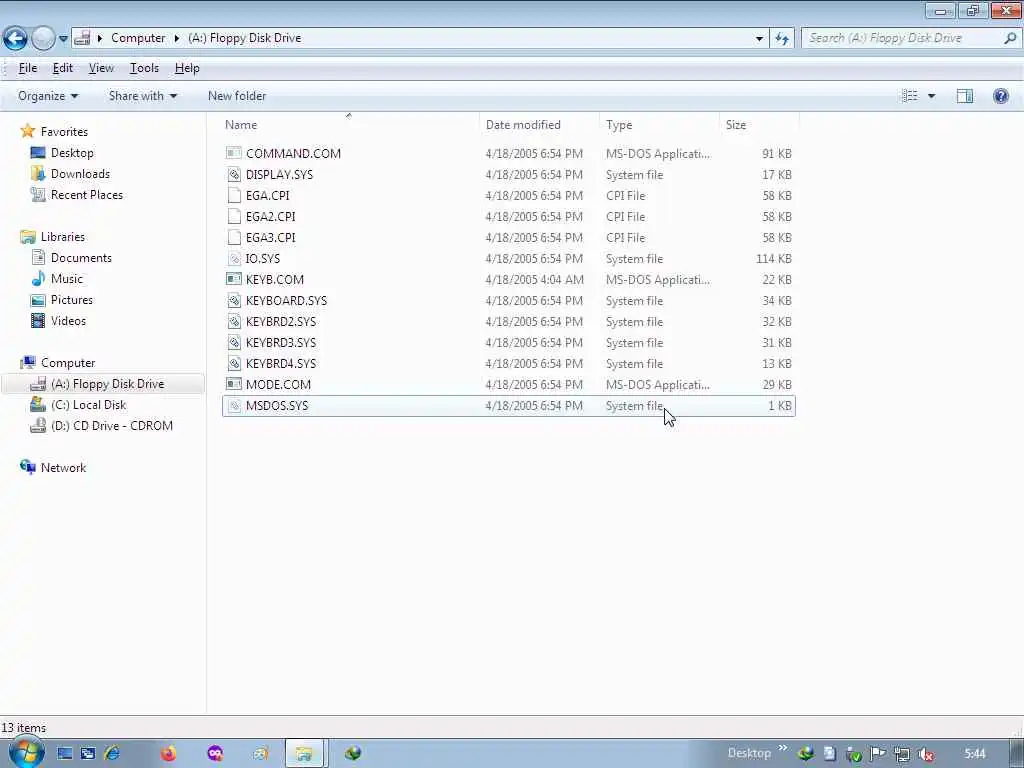
Task: Open the View menu
Action: (x=101, y=68)
